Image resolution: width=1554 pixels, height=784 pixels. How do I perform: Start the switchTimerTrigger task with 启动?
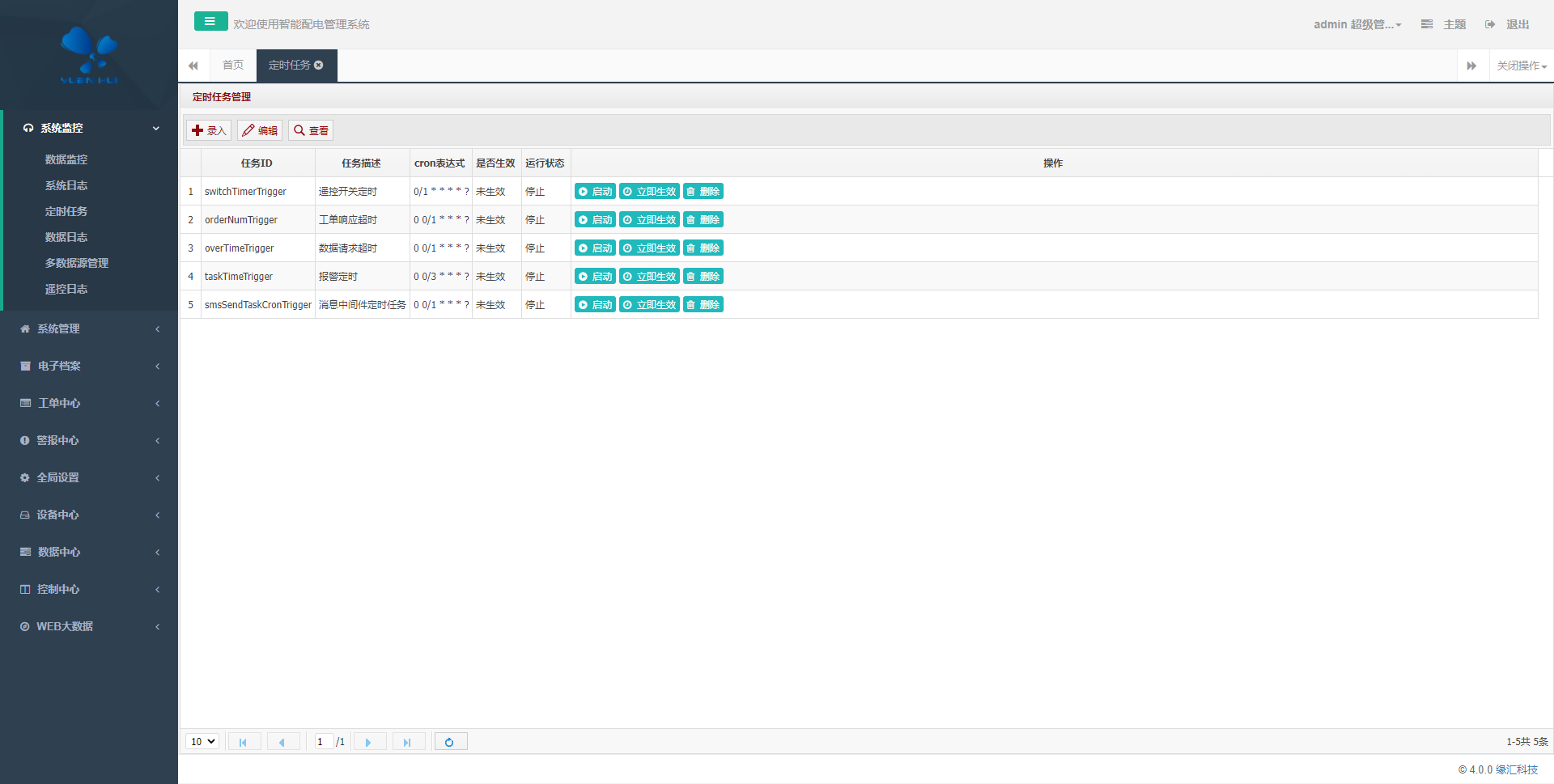point(595,192)
